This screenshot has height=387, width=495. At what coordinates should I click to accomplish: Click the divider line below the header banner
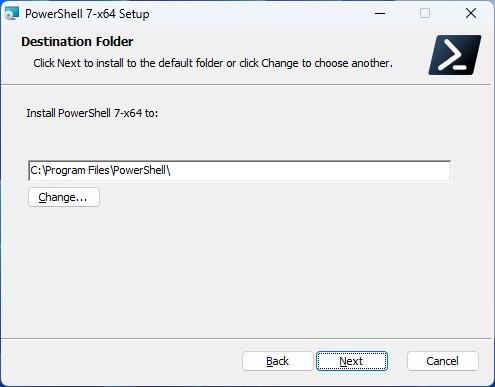tap(246, 85)
